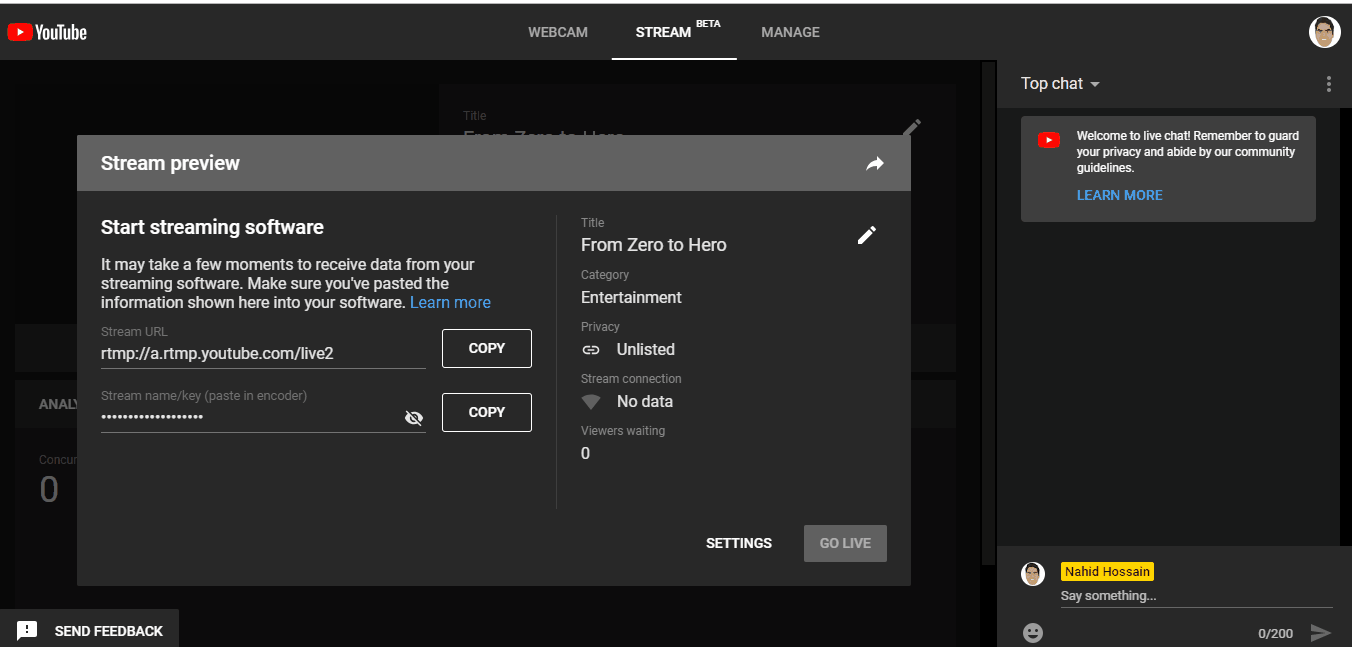Click the 'Stream preview' heading
This screenshot has width=1352, height=647.
170,163
